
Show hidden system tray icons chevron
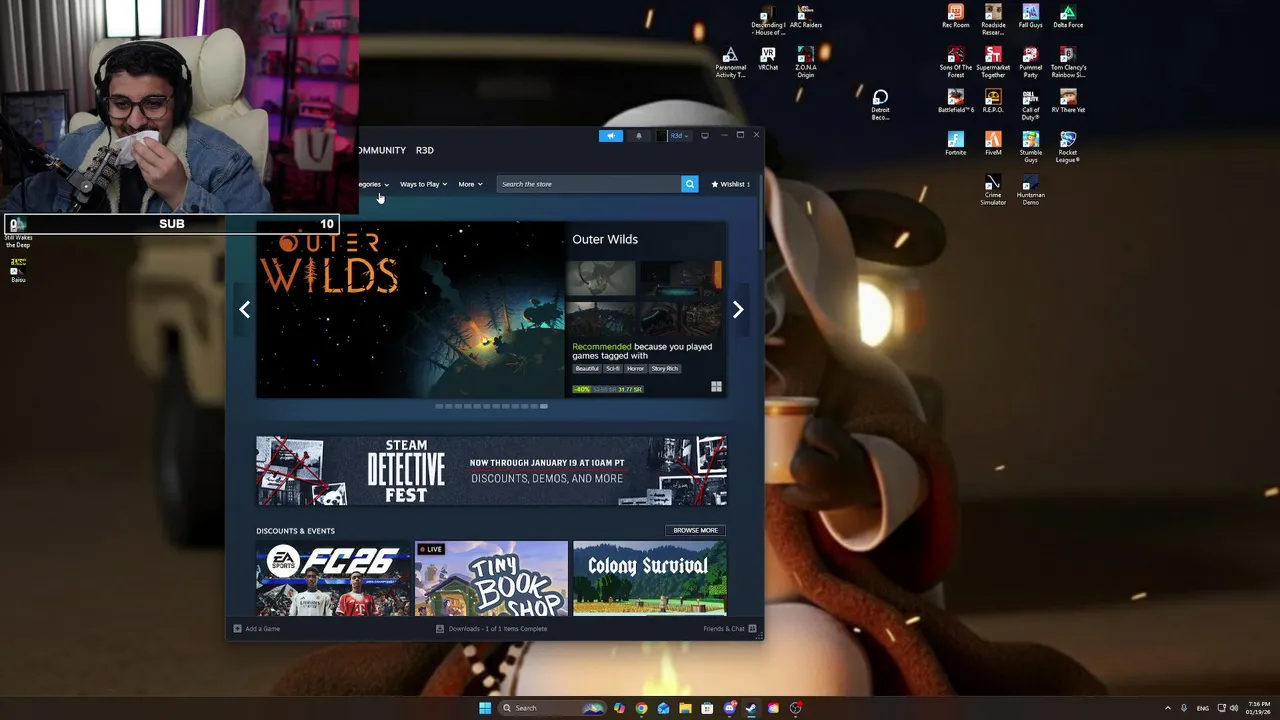[x=1167, y=708]
